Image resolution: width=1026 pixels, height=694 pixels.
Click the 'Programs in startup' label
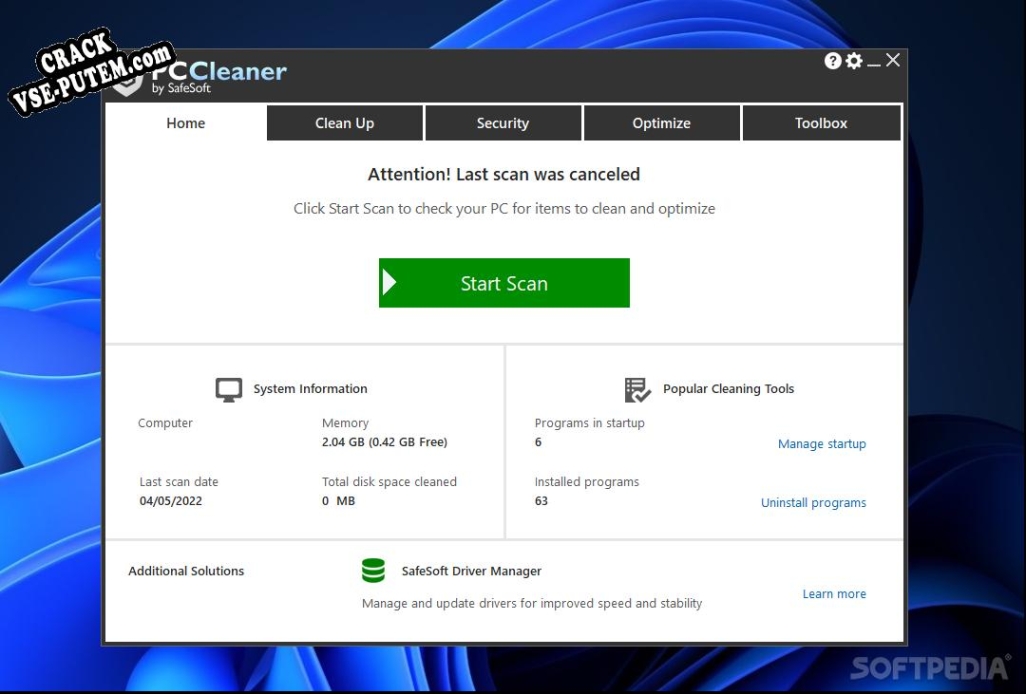coord(589,423)
